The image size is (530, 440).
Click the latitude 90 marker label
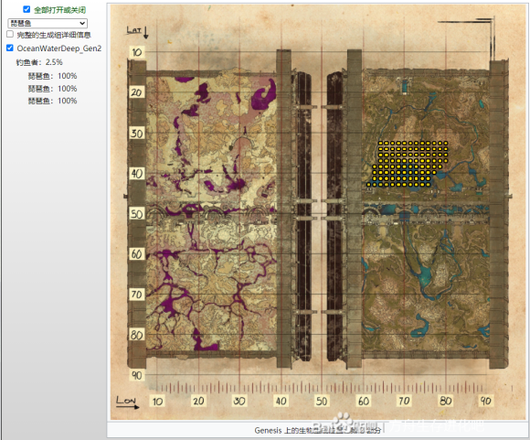click(x=137, y=375)
